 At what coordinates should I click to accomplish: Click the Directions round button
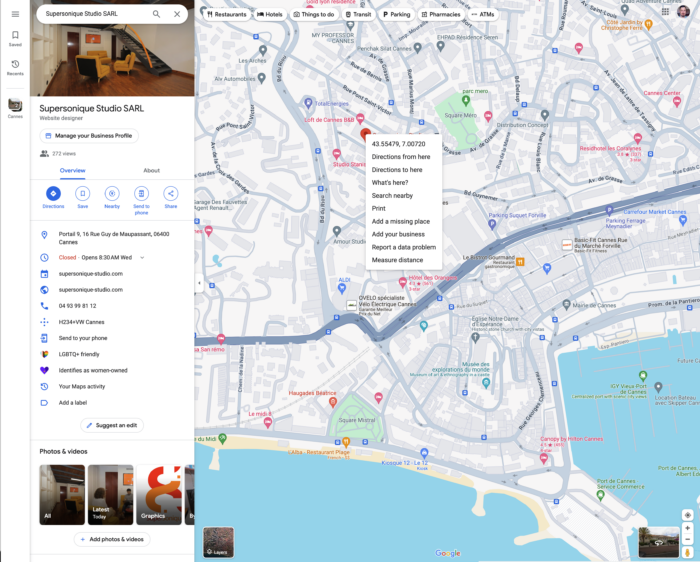pyautogui.click(x=53, y=193)
